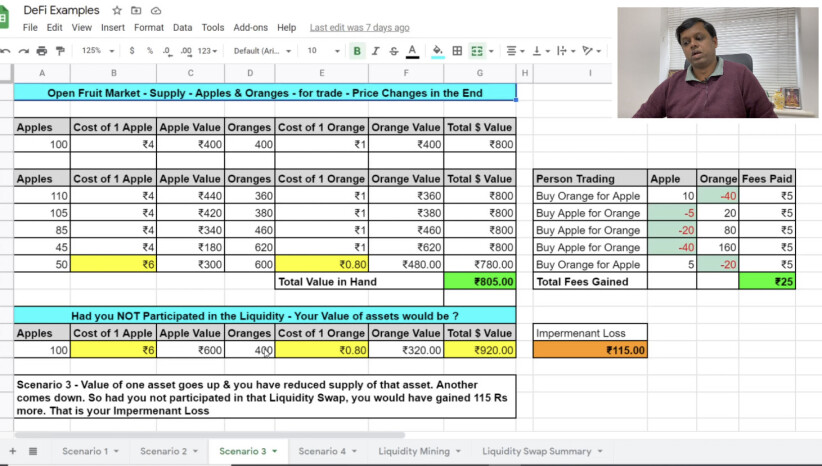Click the move to folder icon
Viewport: 822px width, 466px height.
point(136,10)
